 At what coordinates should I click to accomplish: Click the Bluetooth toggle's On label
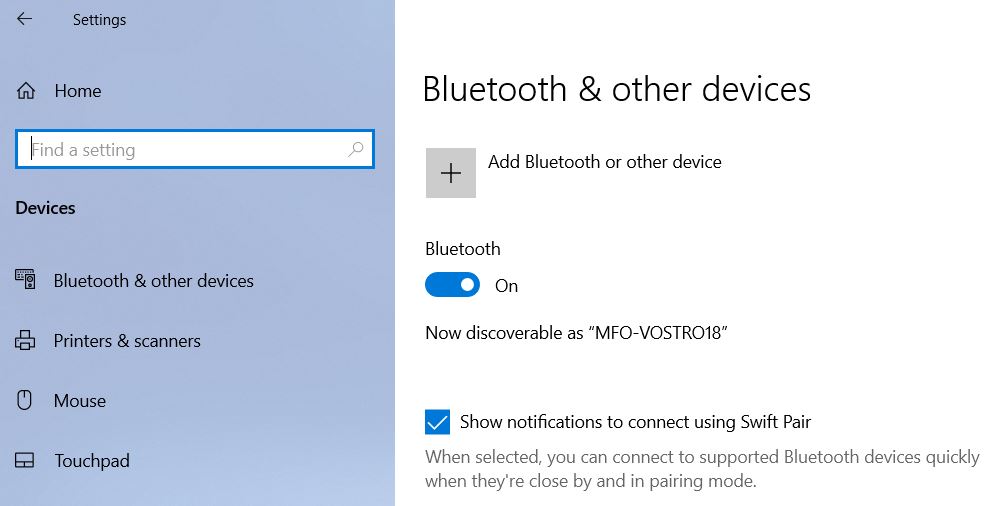507,286
